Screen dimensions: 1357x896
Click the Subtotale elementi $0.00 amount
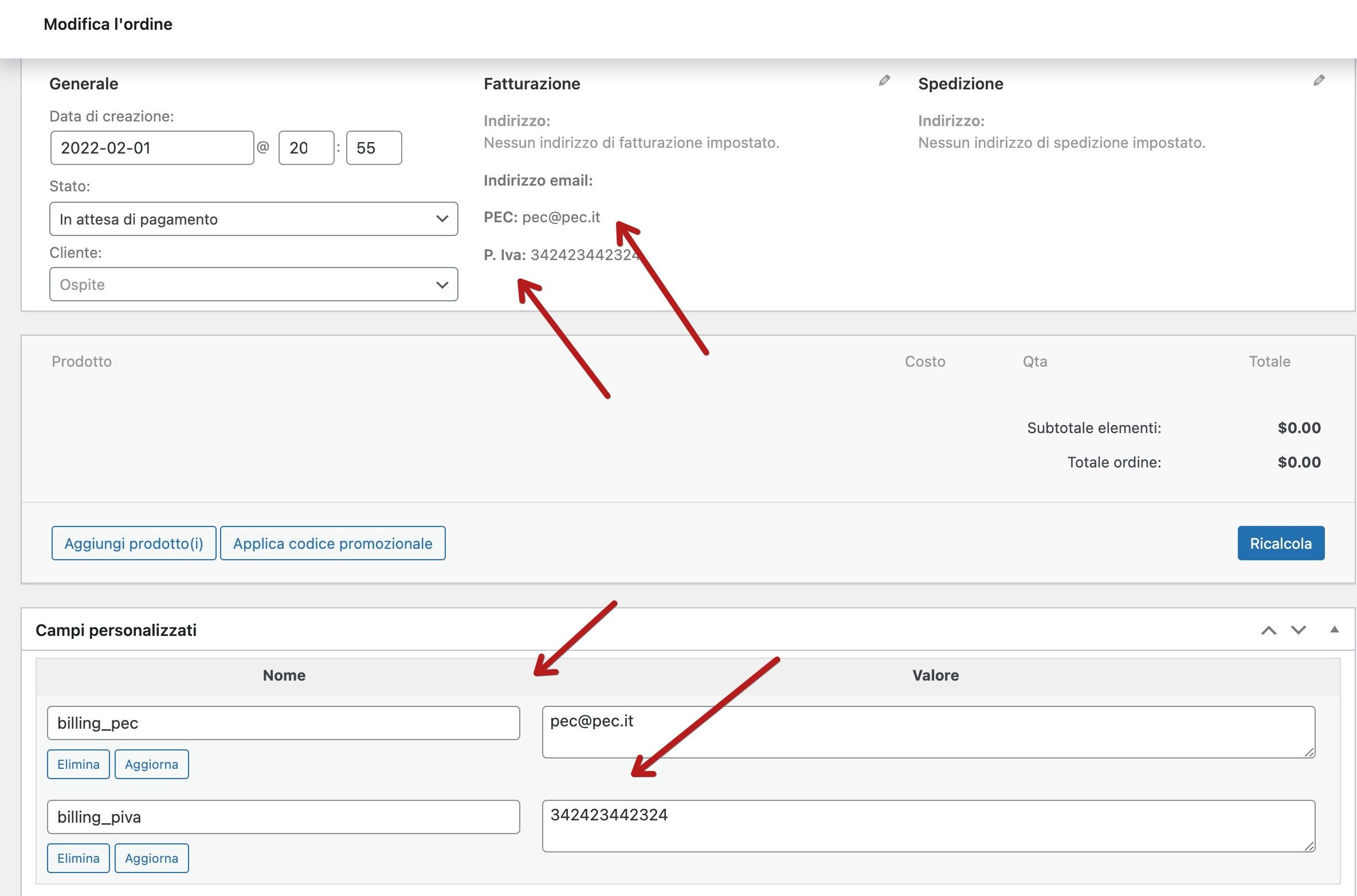[x=1299, y=428]
